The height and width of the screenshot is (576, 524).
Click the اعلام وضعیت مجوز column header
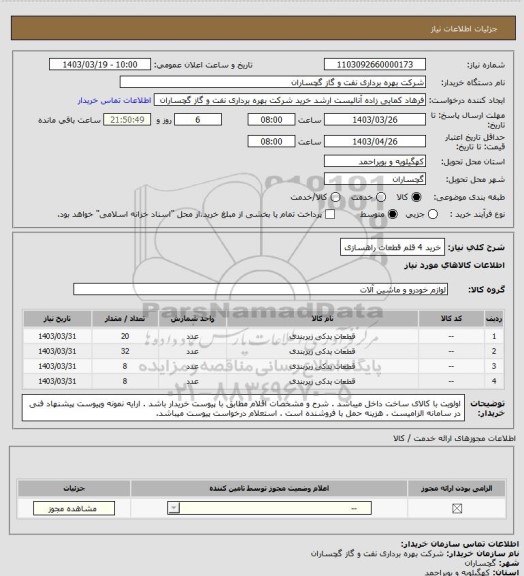(x=269, y=489)
